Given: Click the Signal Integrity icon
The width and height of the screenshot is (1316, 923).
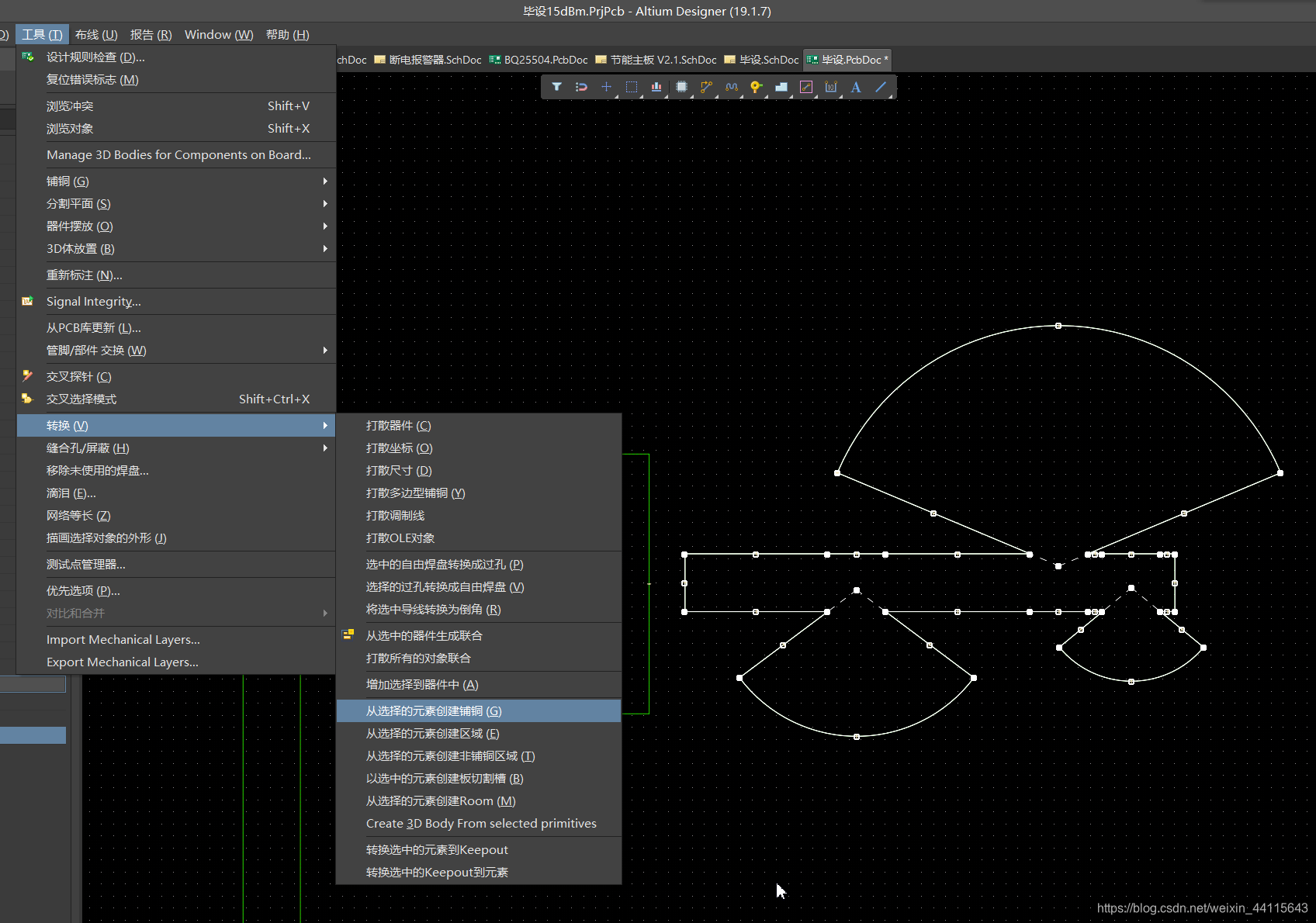Looking at the screenshot, I should coord(28,301).
